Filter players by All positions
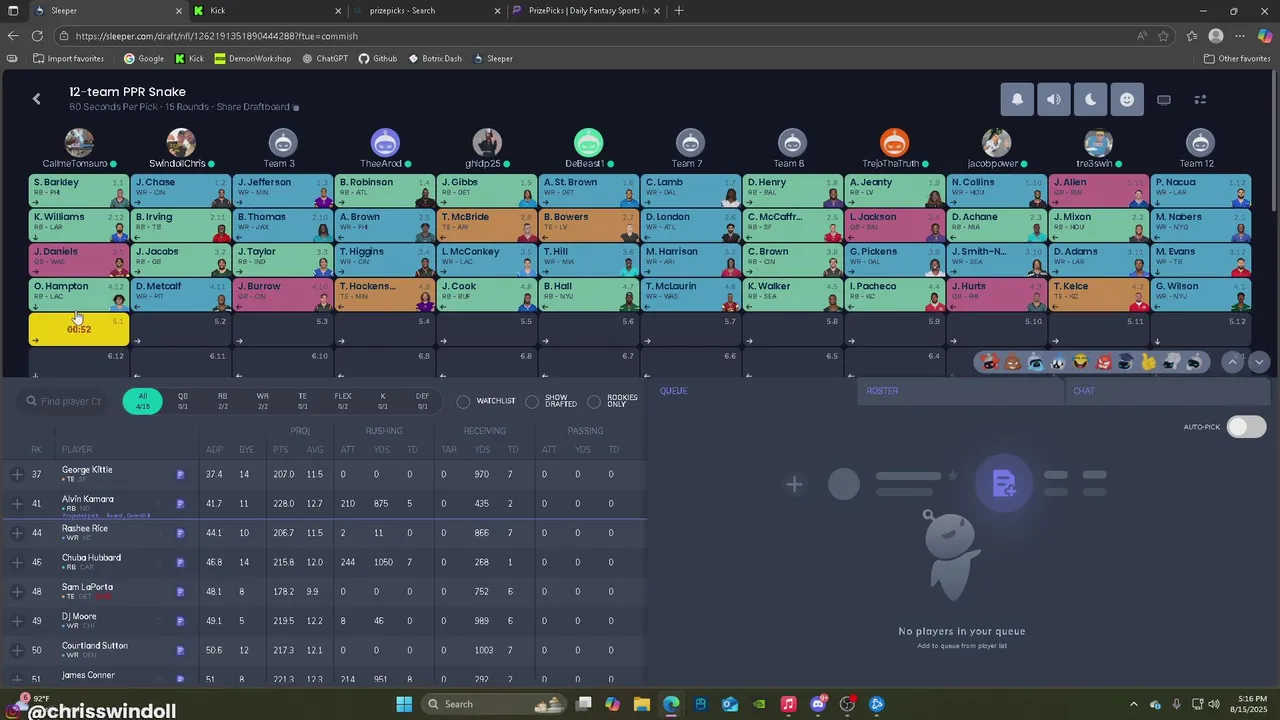The image size is (1280, 720). pos(143,401)
